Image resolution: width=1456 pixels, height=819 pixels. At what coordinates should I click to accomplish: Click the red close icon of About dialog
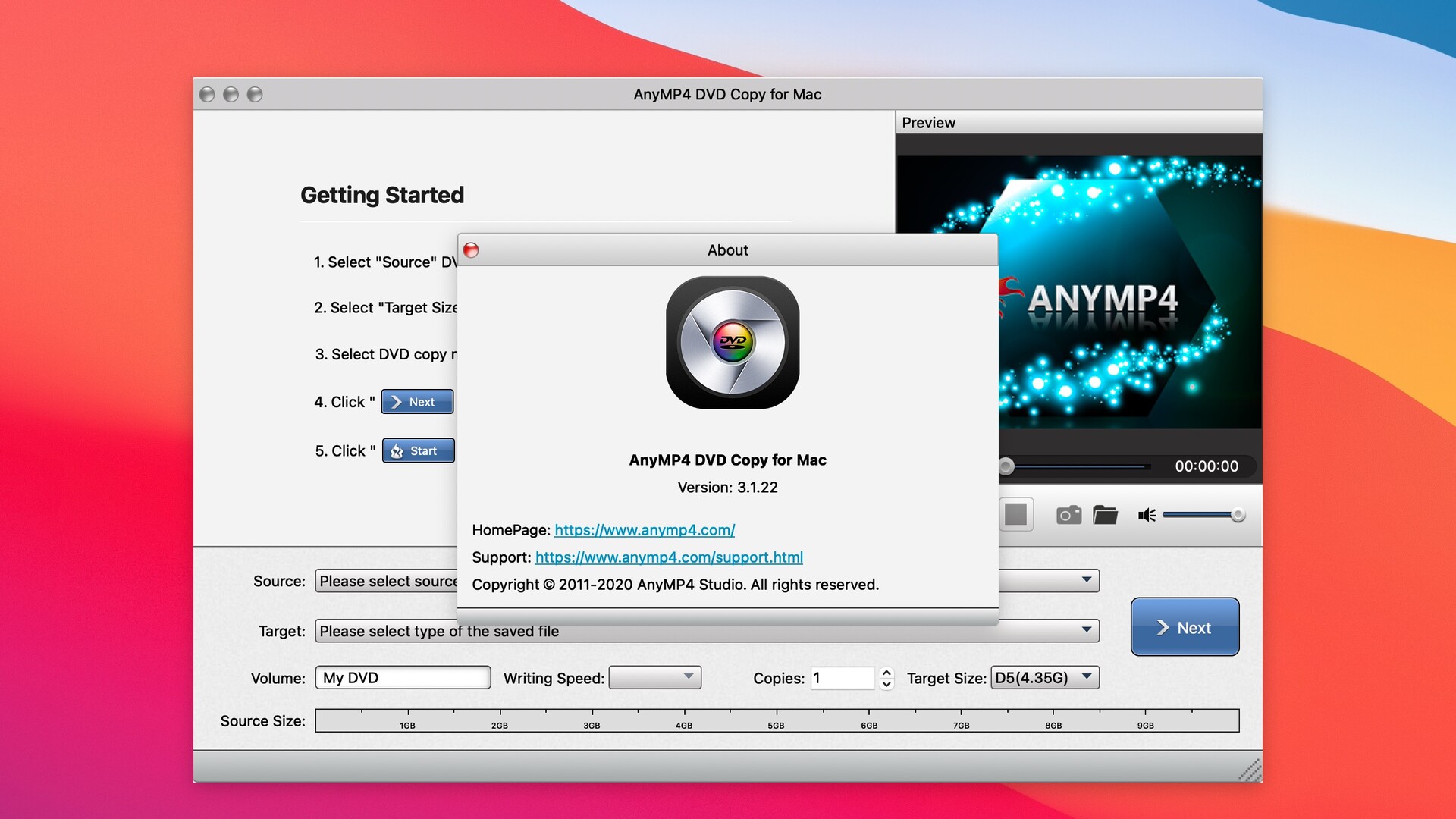click(x=471, y=249)
